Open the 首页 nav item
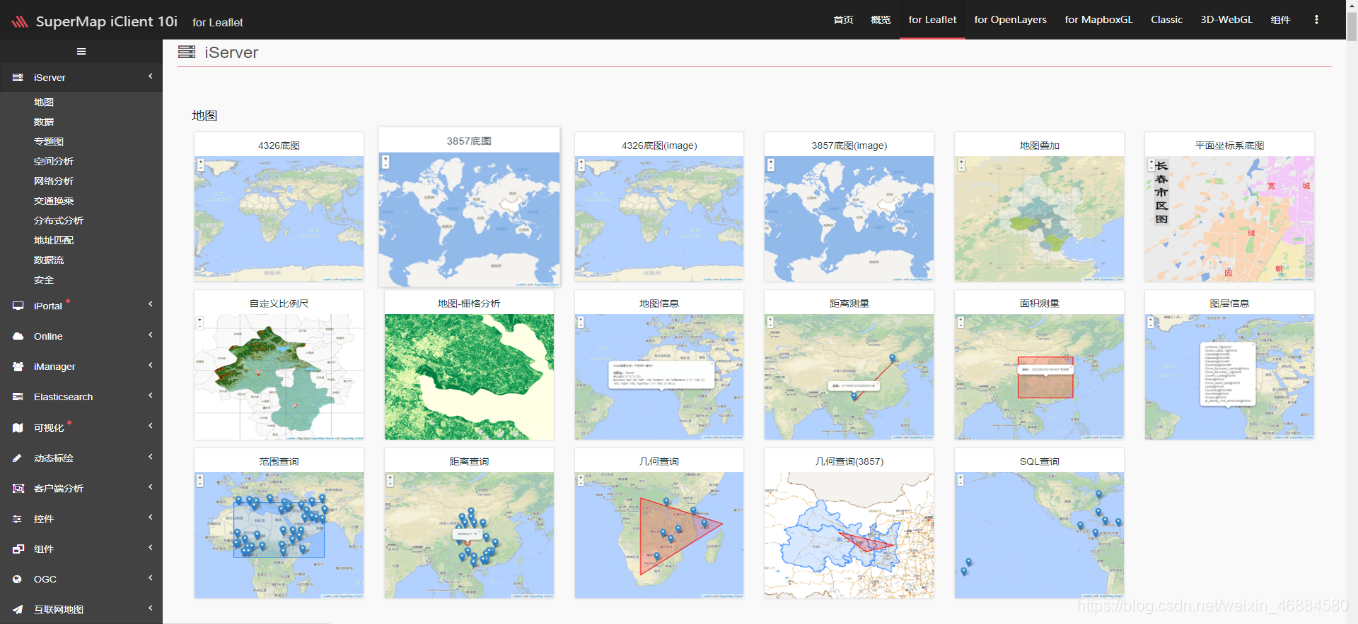This screenshot has height=624, width=1358. (x=843, y=20)
